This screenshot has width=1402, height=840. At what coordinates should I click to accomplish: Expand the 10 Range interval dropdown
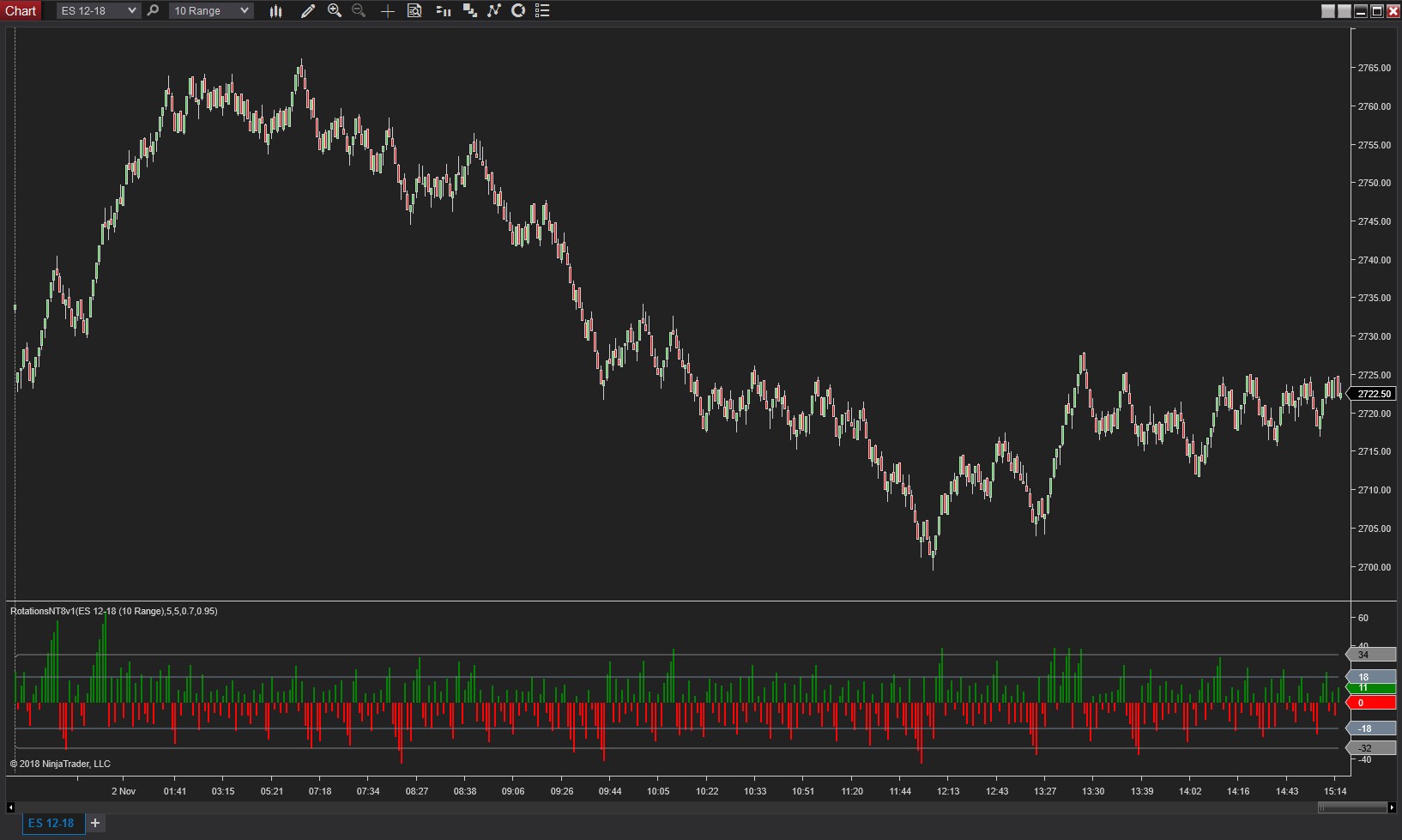pos(211,10)
